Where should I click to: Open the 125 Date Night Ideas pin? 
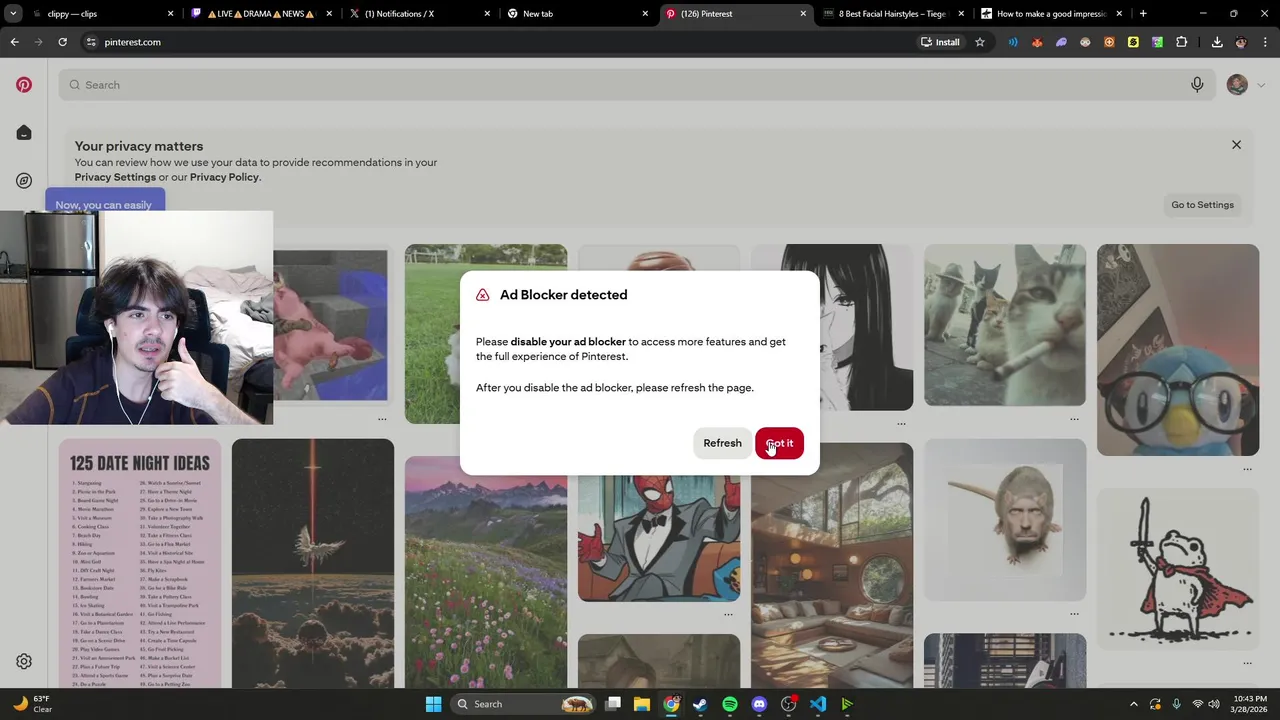(140, 563)
